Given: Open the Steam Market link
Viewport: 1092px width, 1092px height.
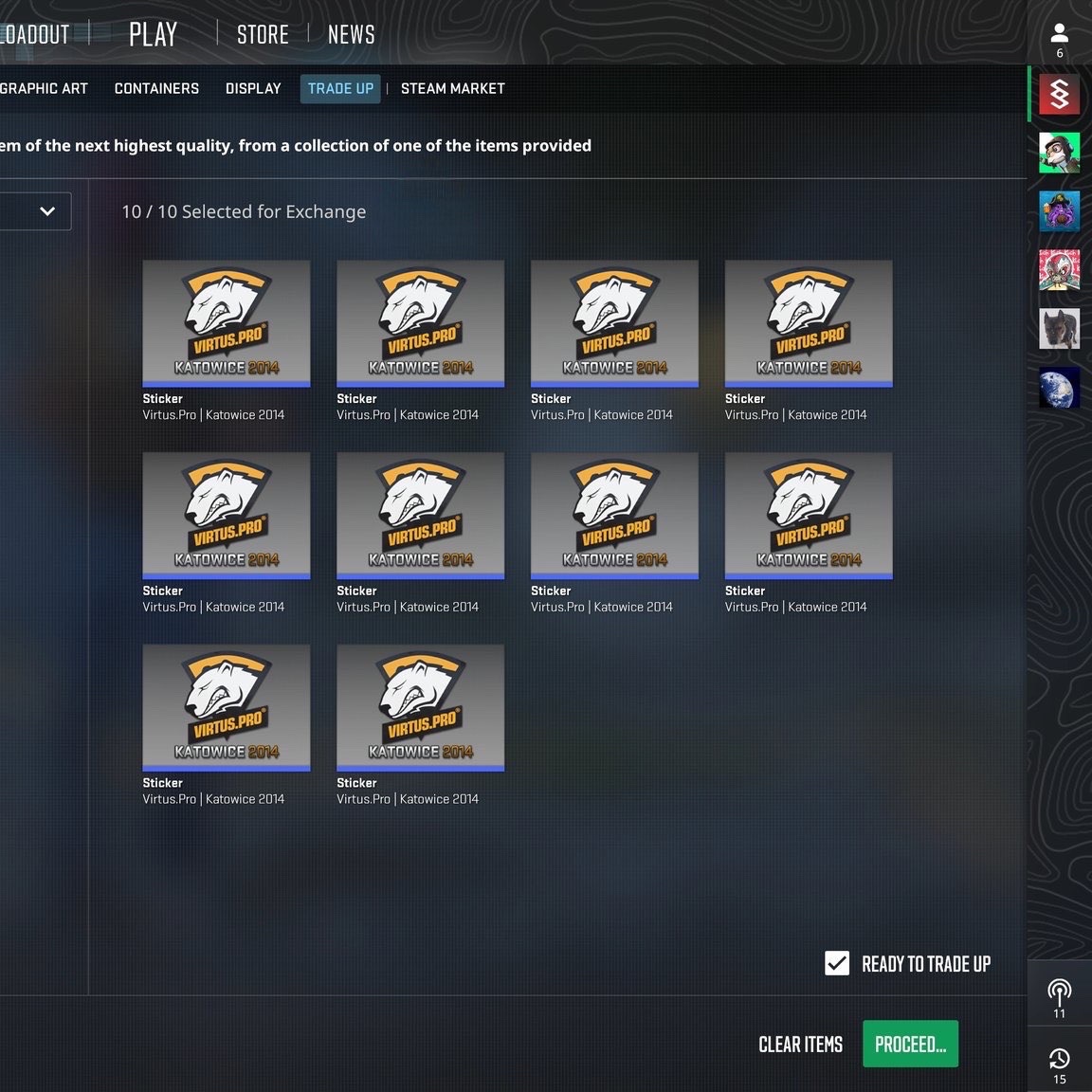Looking at the screenshot, I should (453, 88).
